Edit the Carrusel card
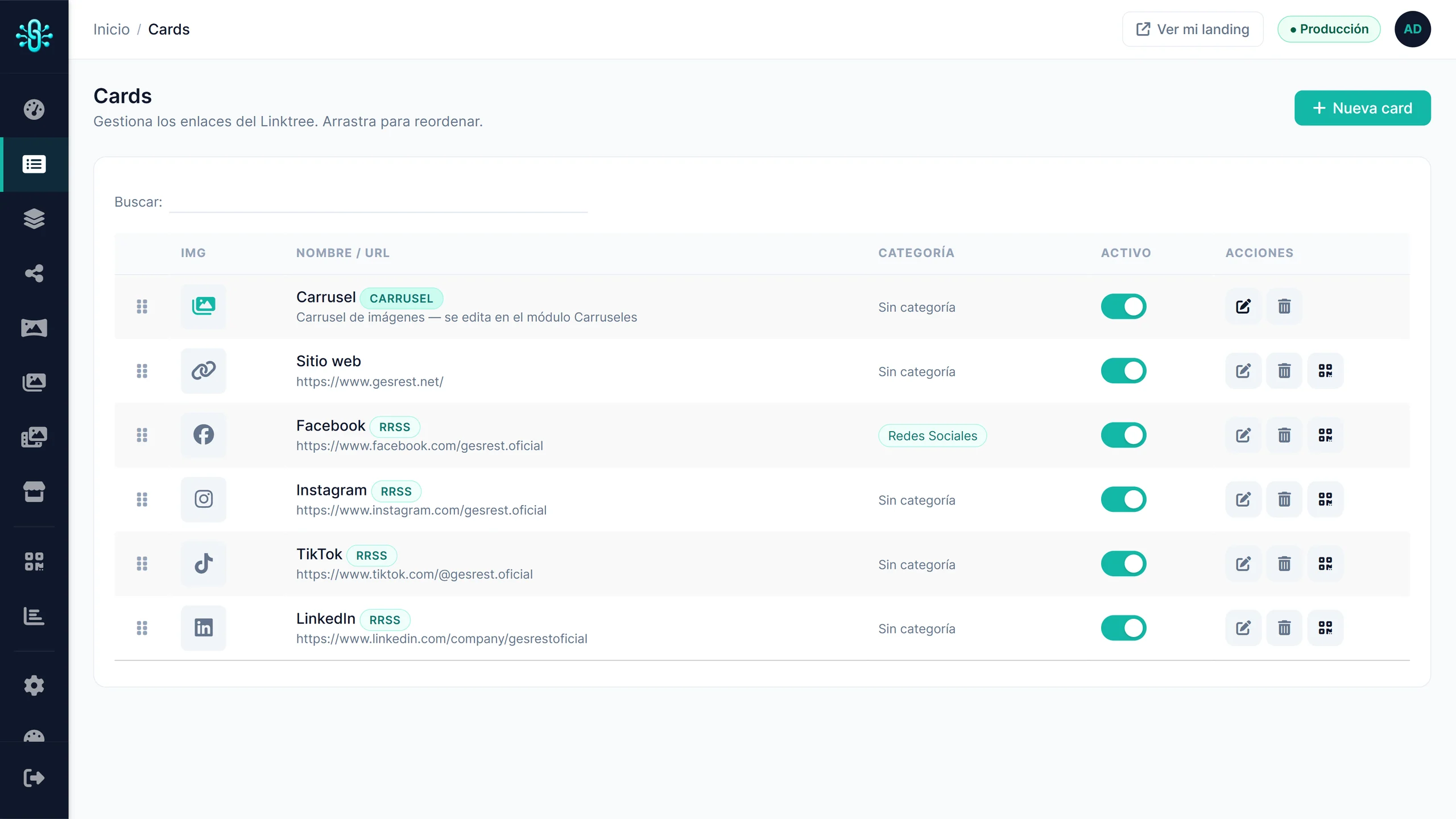Viewport: 1456px width, 819px height. click(1243, 307)
